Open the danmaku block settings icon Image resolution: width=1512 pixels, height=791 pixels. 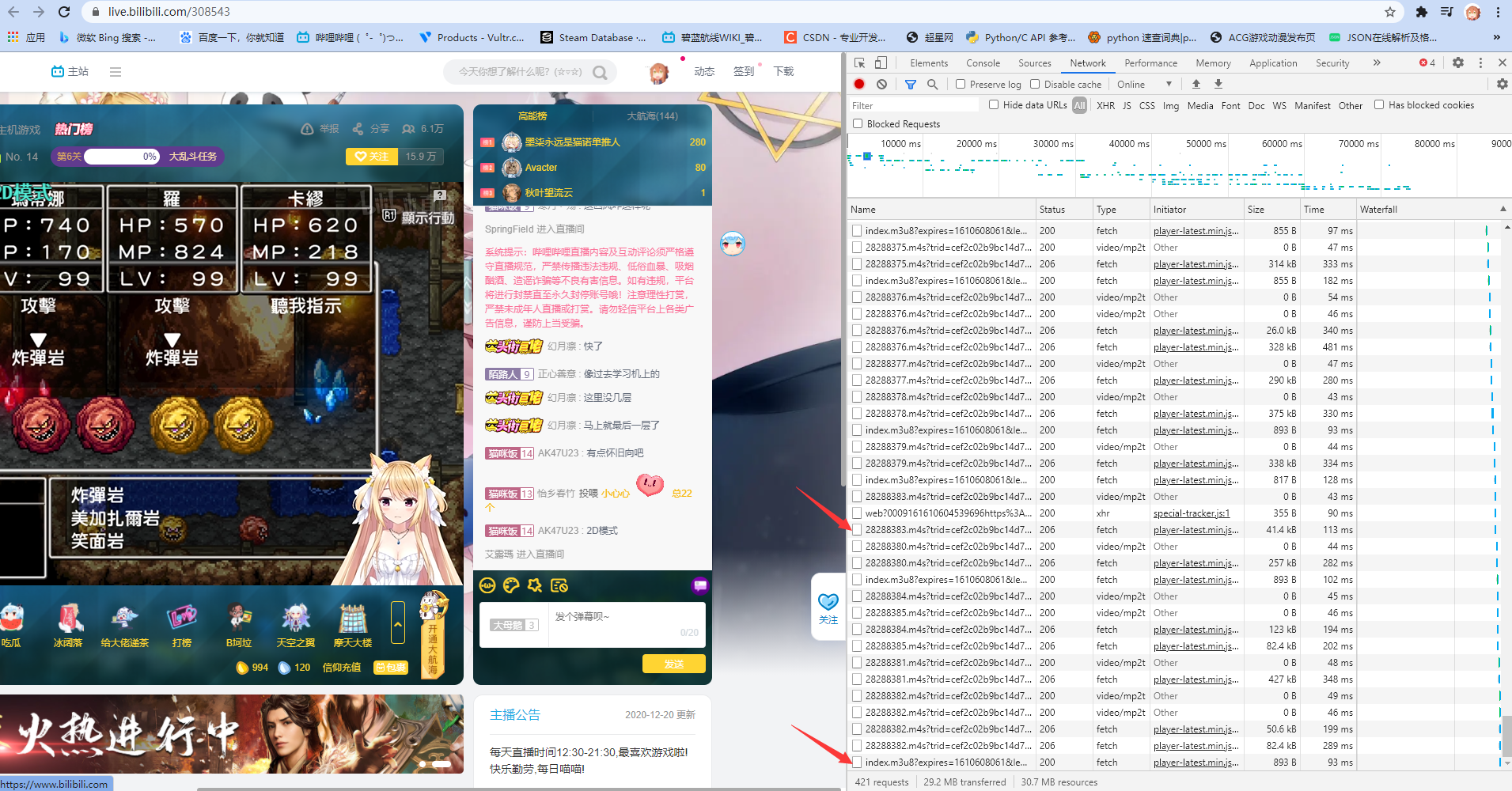coord(559,585)
